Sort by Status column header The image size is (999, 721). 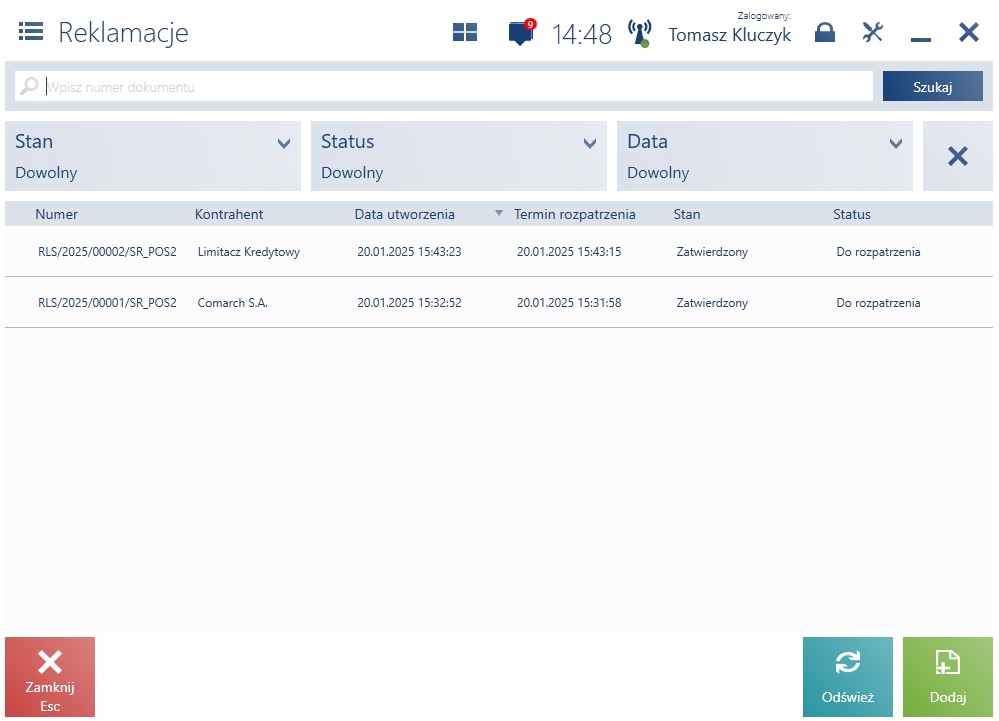[x=852, y=214]
